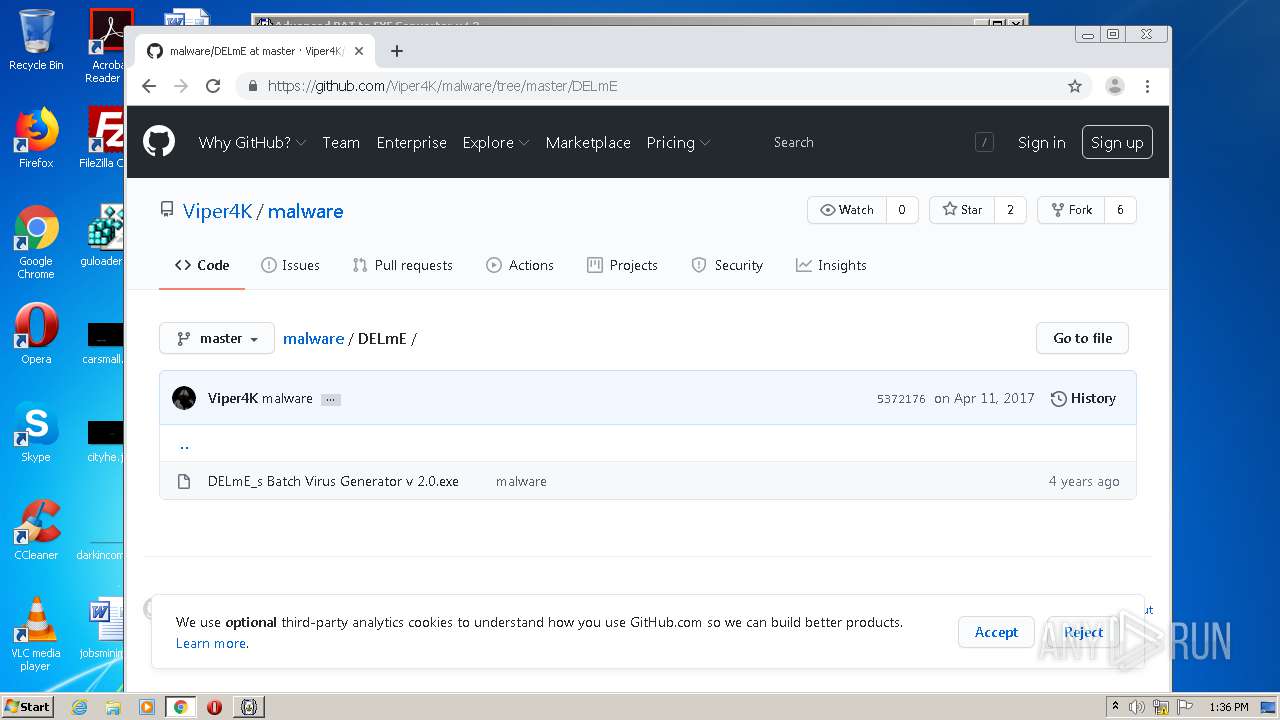Switch to the Actions tab

click(520, 265)
